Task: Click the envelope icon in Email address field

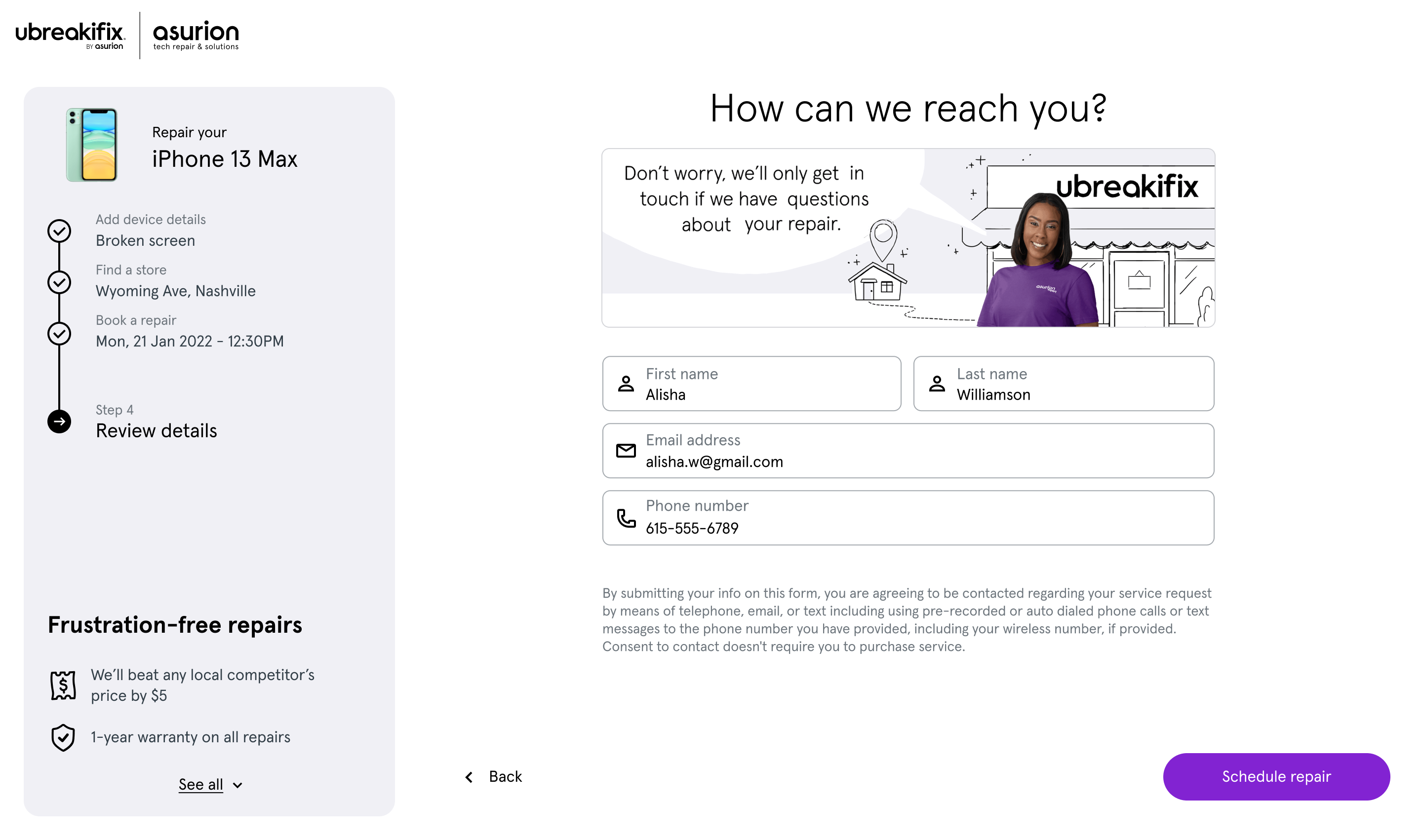Action: 626,451
